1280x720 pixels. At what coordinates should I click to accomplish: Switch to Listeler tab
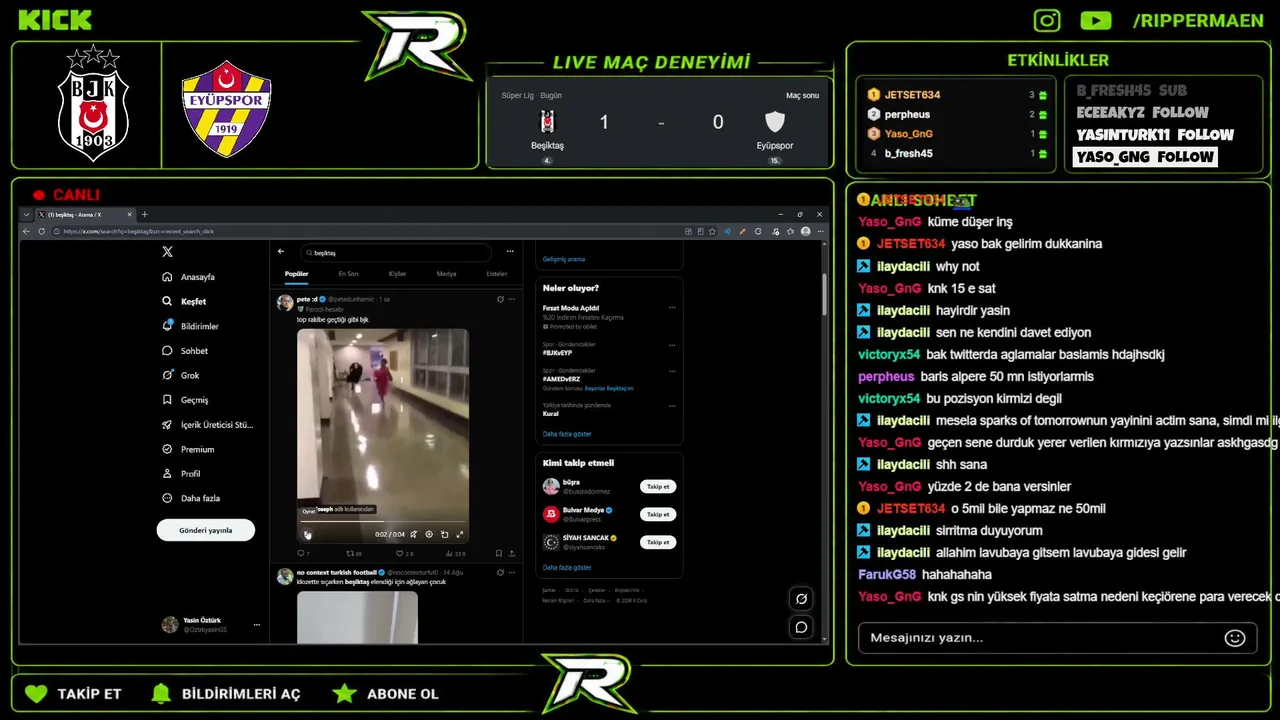(497, 274)
